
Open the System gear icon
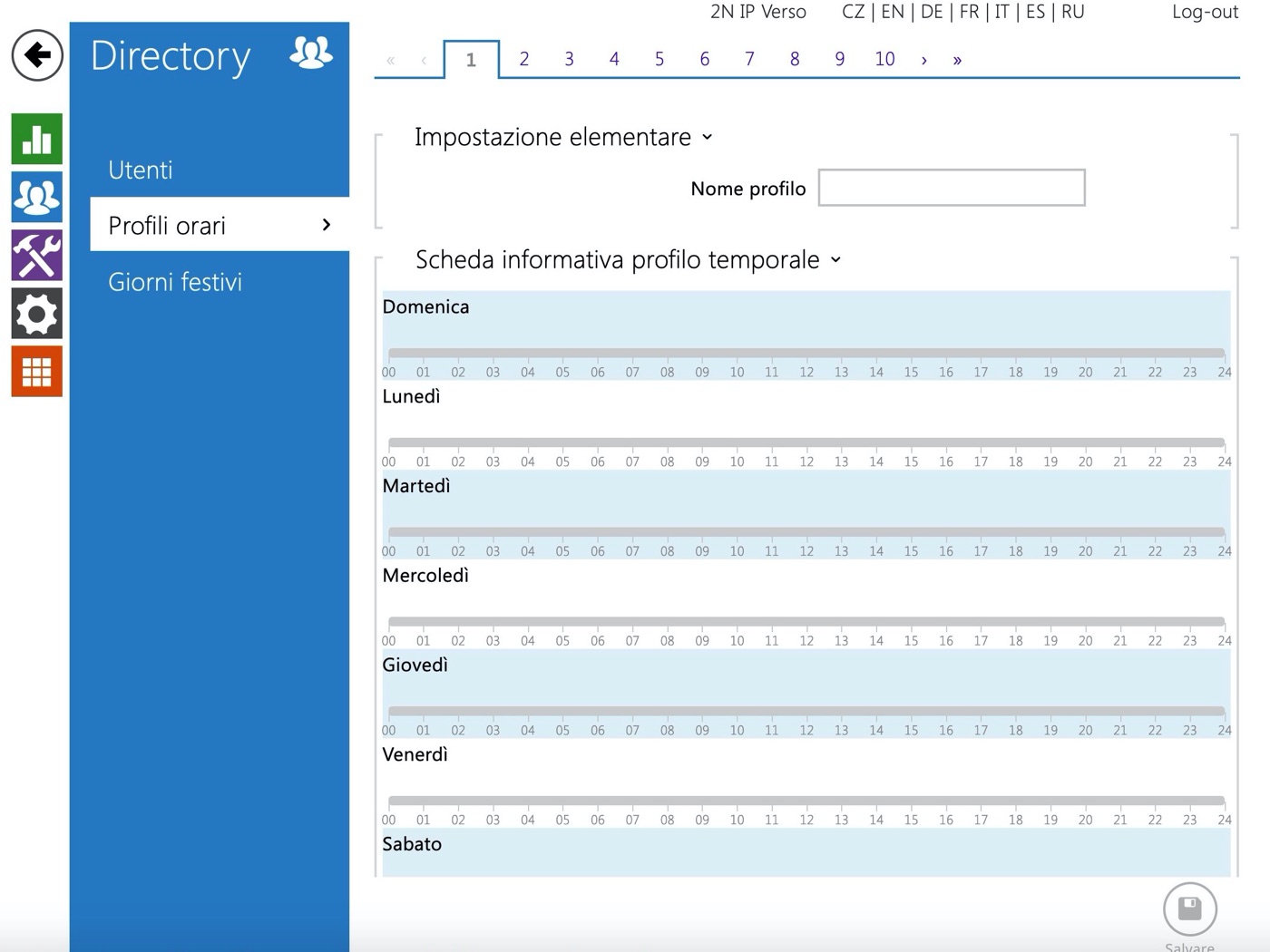[37, 314]
